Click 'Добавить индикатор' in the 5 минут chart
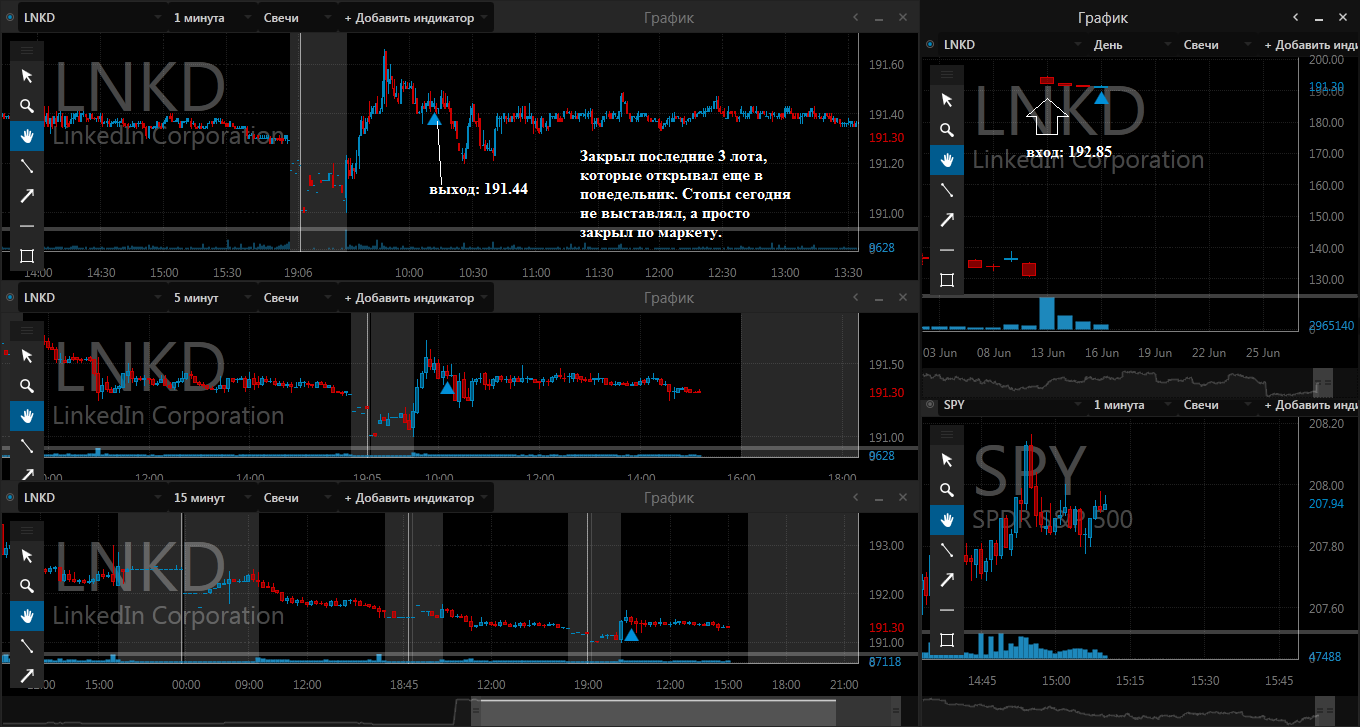The width and height of the screenshot is (1360, 727). click(x=416, y=297)
